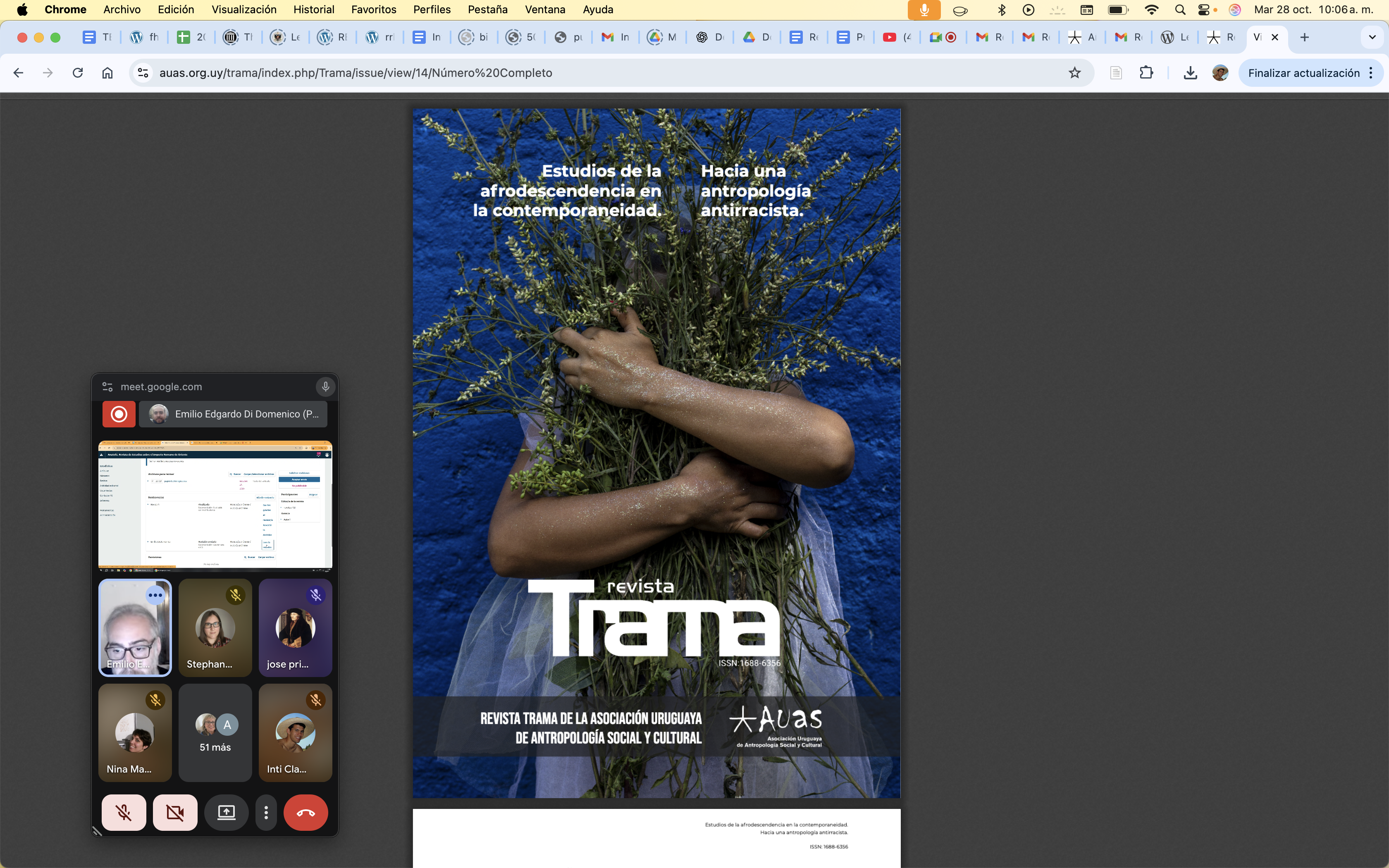Click the present screen icon in Meet
Image resolution: width=1389 pixels, height=868 pixels.
click(226, 812)
